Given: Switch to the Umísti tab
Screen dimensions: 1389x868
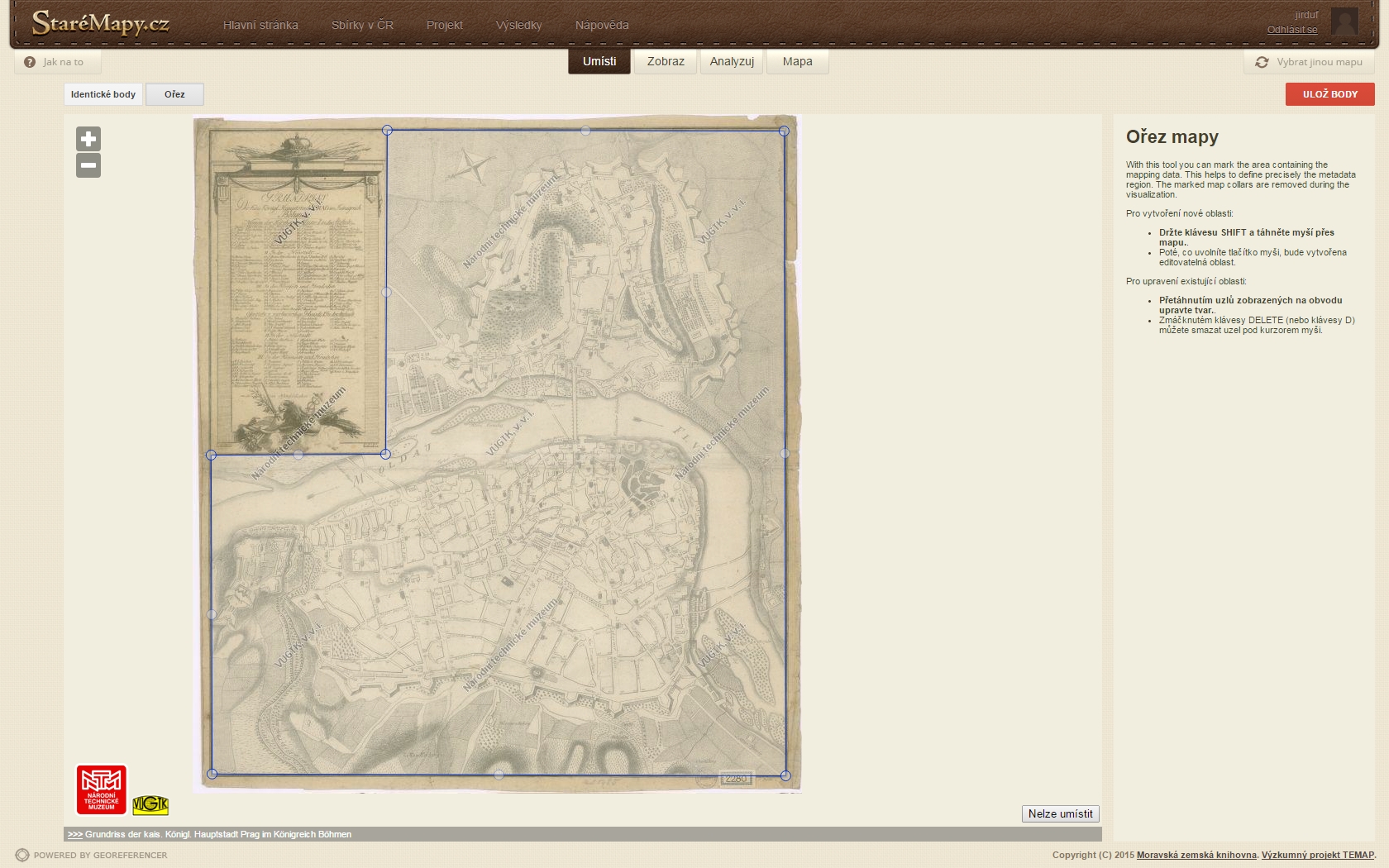Looking at the screenshot, I should 599,61.
